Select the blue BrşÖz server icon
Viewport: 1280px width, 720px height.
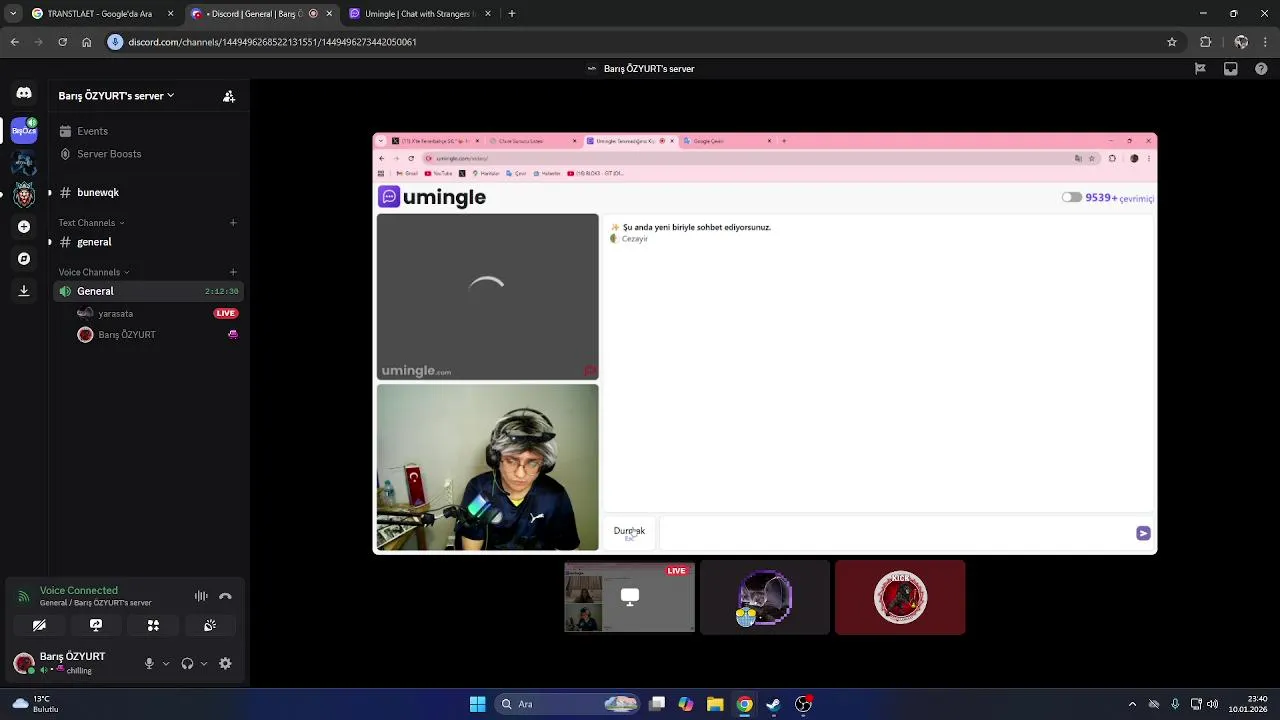coord(24,130)
